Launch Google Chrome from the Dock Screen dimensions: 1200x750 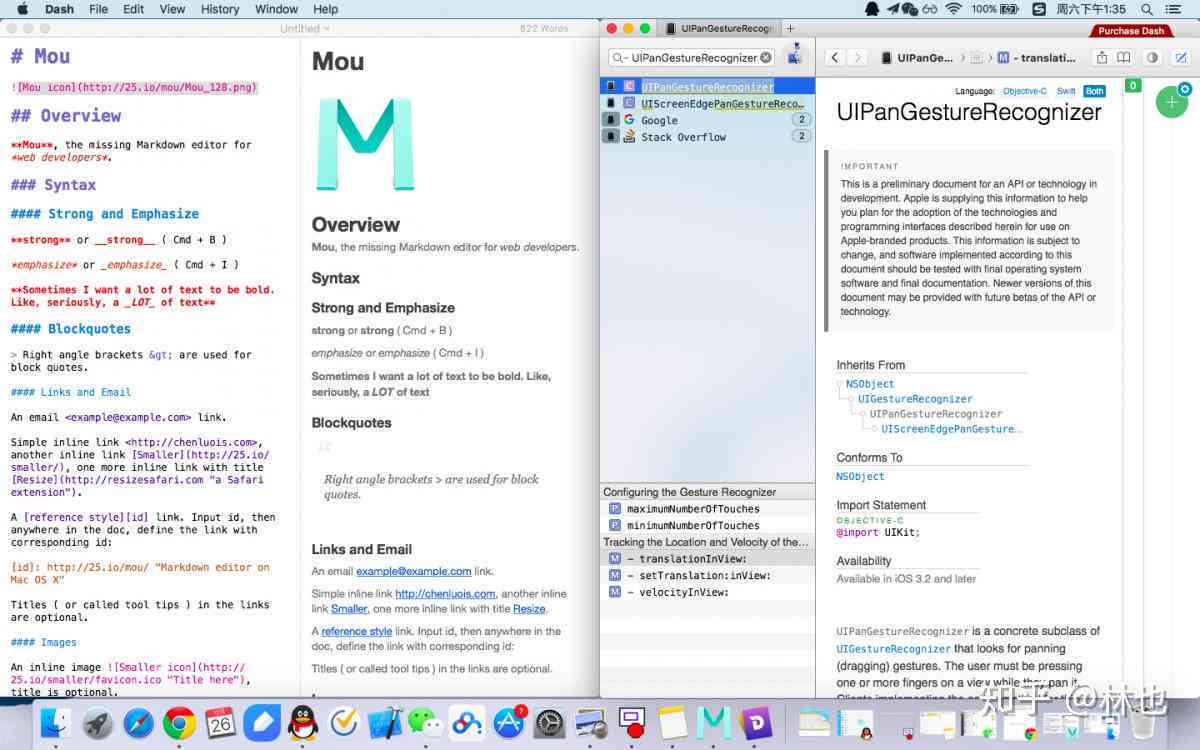(x=179, y=722)
